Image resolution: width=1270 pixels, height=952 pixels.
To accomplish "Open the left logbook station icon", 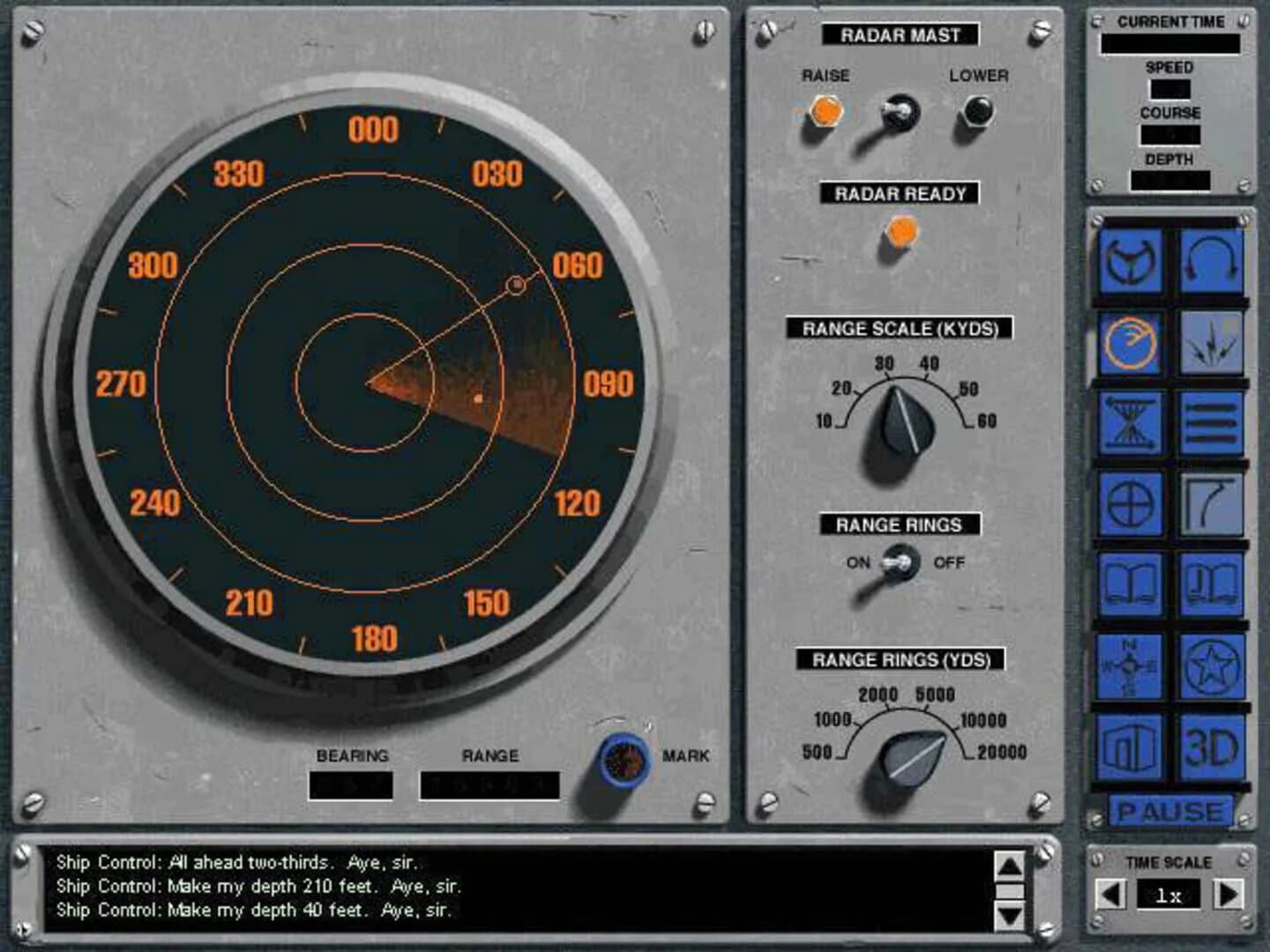I will [1132, 584].
